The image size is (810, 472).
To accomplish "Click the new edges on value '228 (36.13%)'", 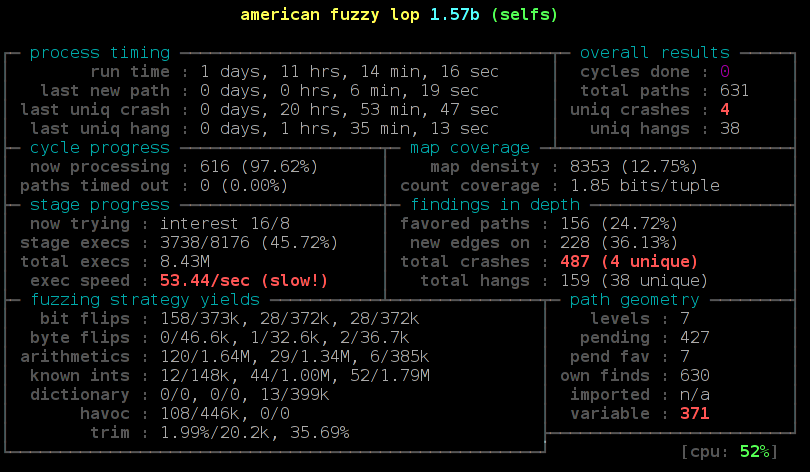I will [x=619, y=243].
